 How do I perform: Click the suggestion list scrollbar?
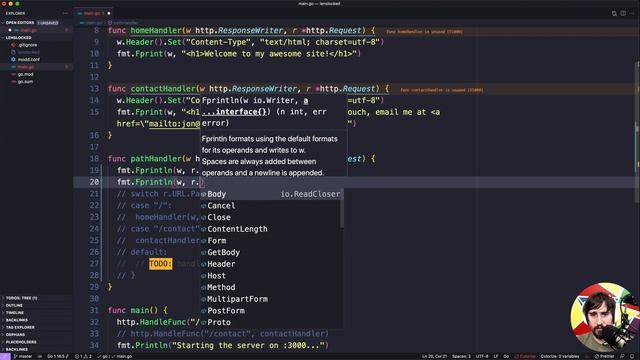(342, 208)
